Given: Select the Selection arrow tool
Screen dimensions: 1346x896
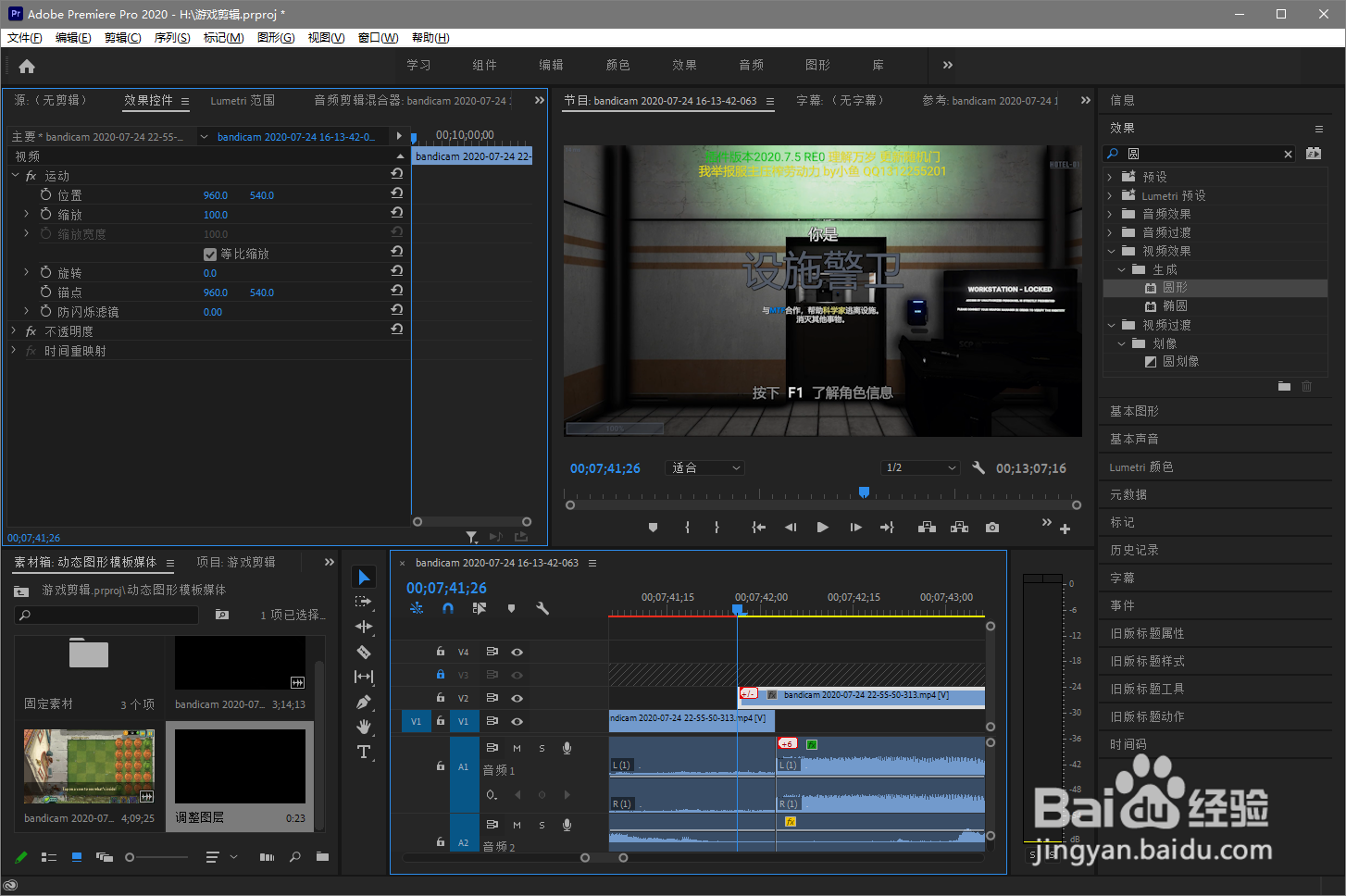Looking at the screenshot, I should pos(364,578).
